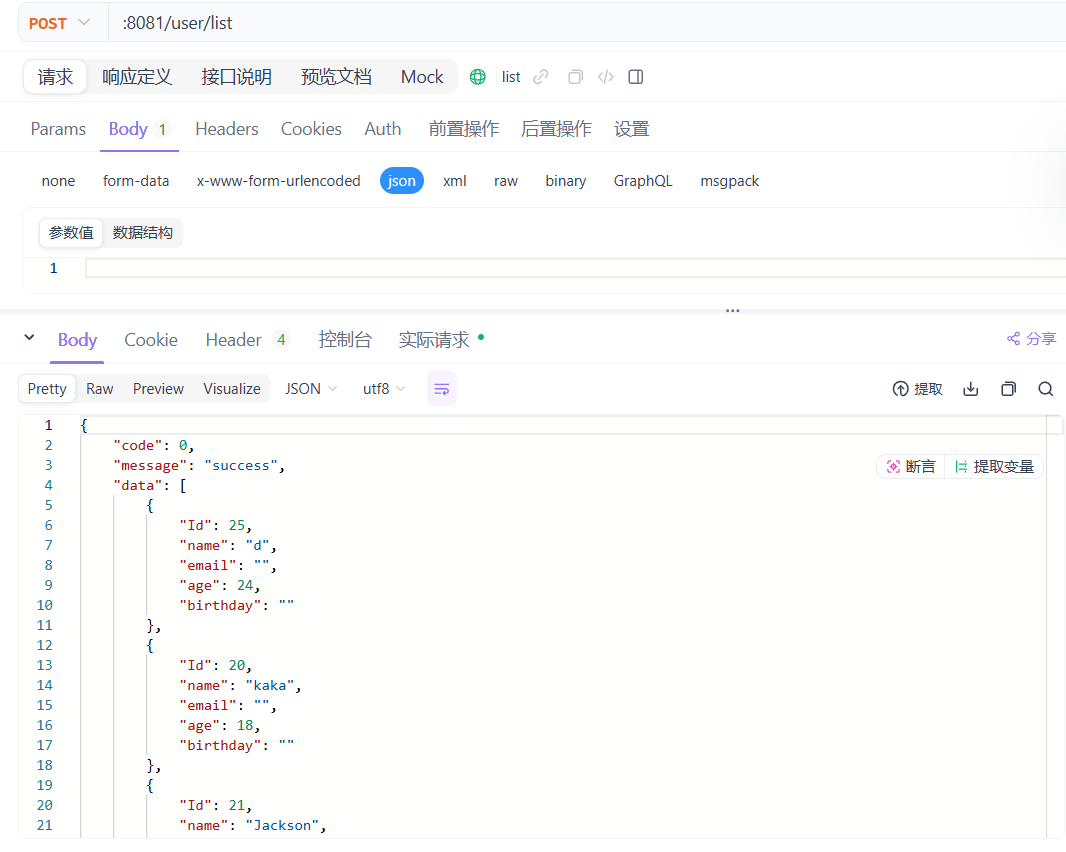Select the json body type

[402, 181]
